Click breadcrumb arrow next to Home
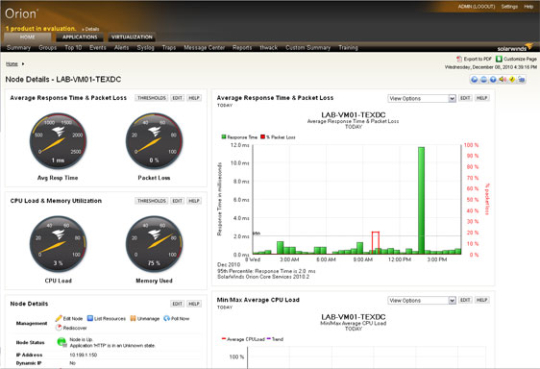This screenshot has width=540, height=369. pos(23,64)
